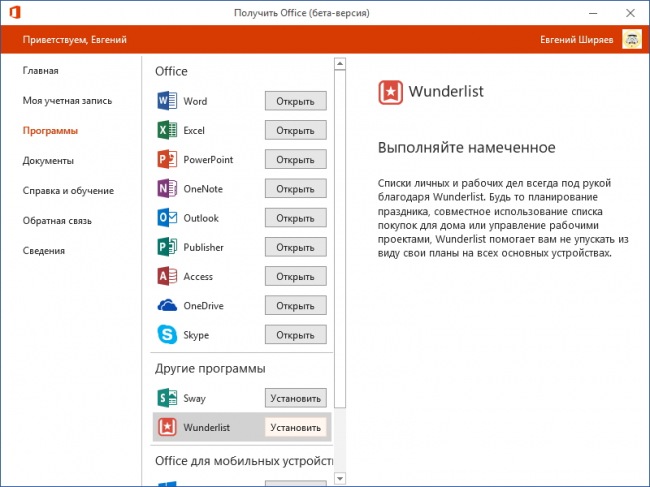
Task: Select the OneNote label in the list
Action: (203, 189)
